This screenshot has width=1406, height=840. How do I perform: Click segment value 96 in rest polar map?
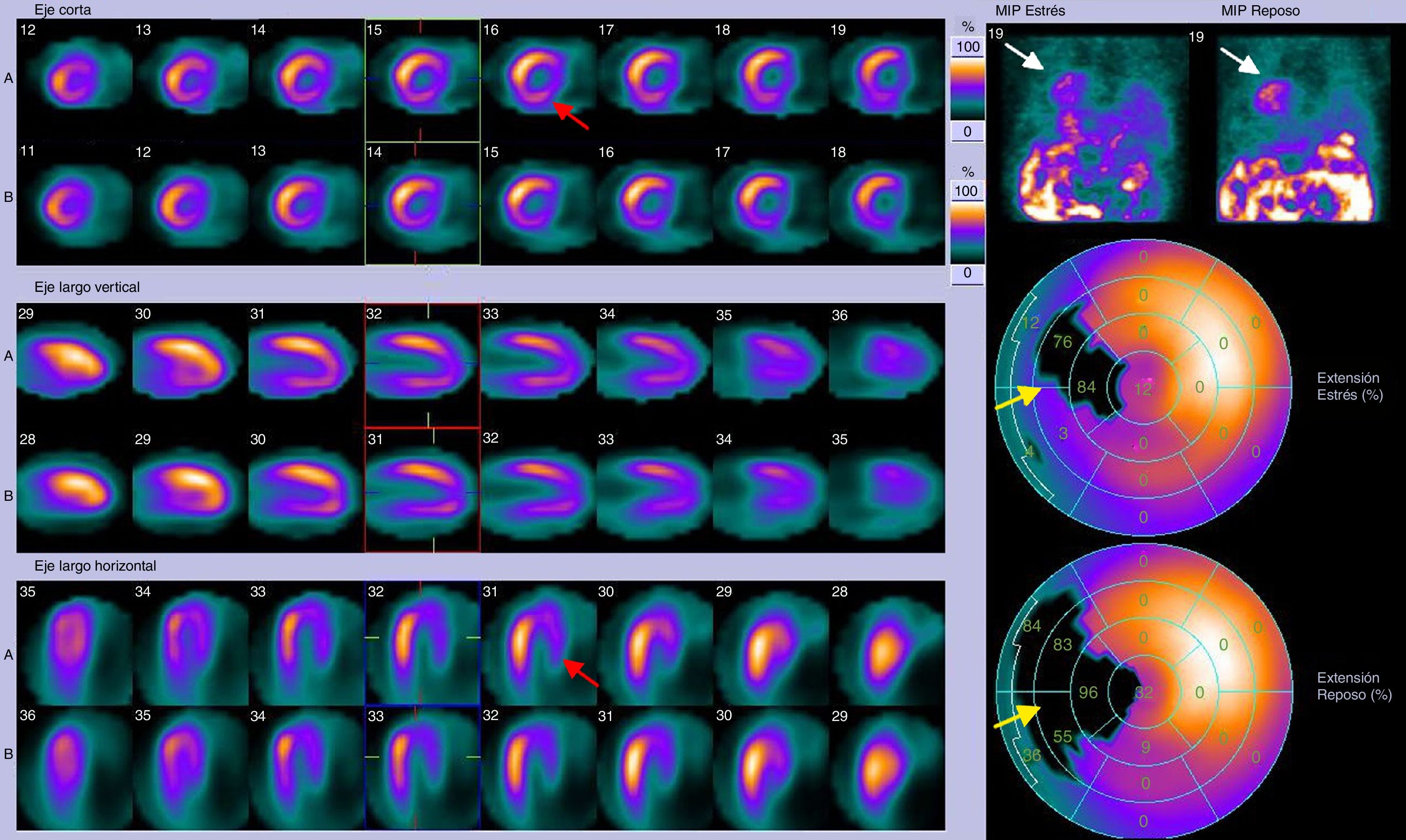[x=1088, y=692]
